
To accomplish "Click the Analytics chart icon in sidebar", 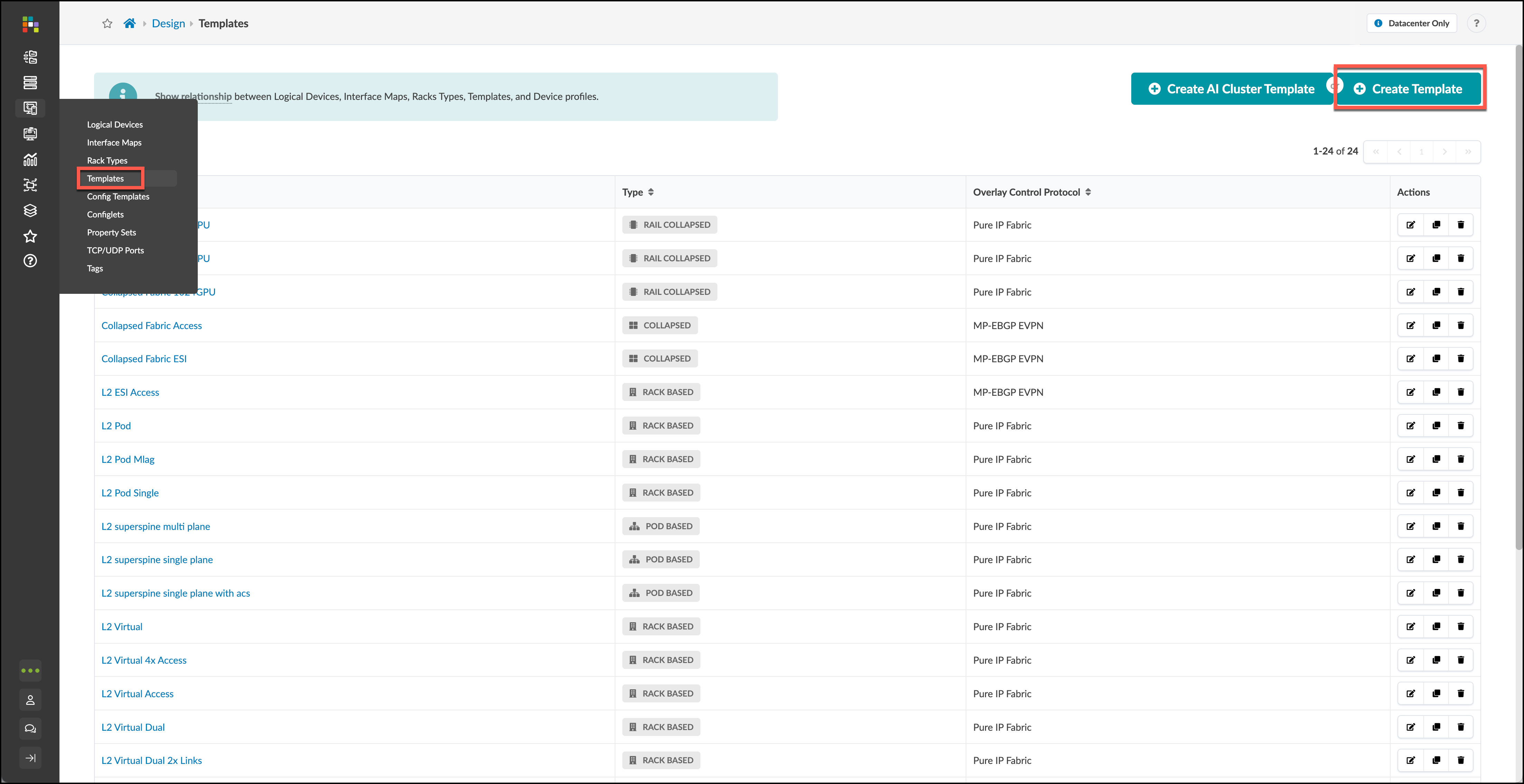I will [x=30, y=159].
